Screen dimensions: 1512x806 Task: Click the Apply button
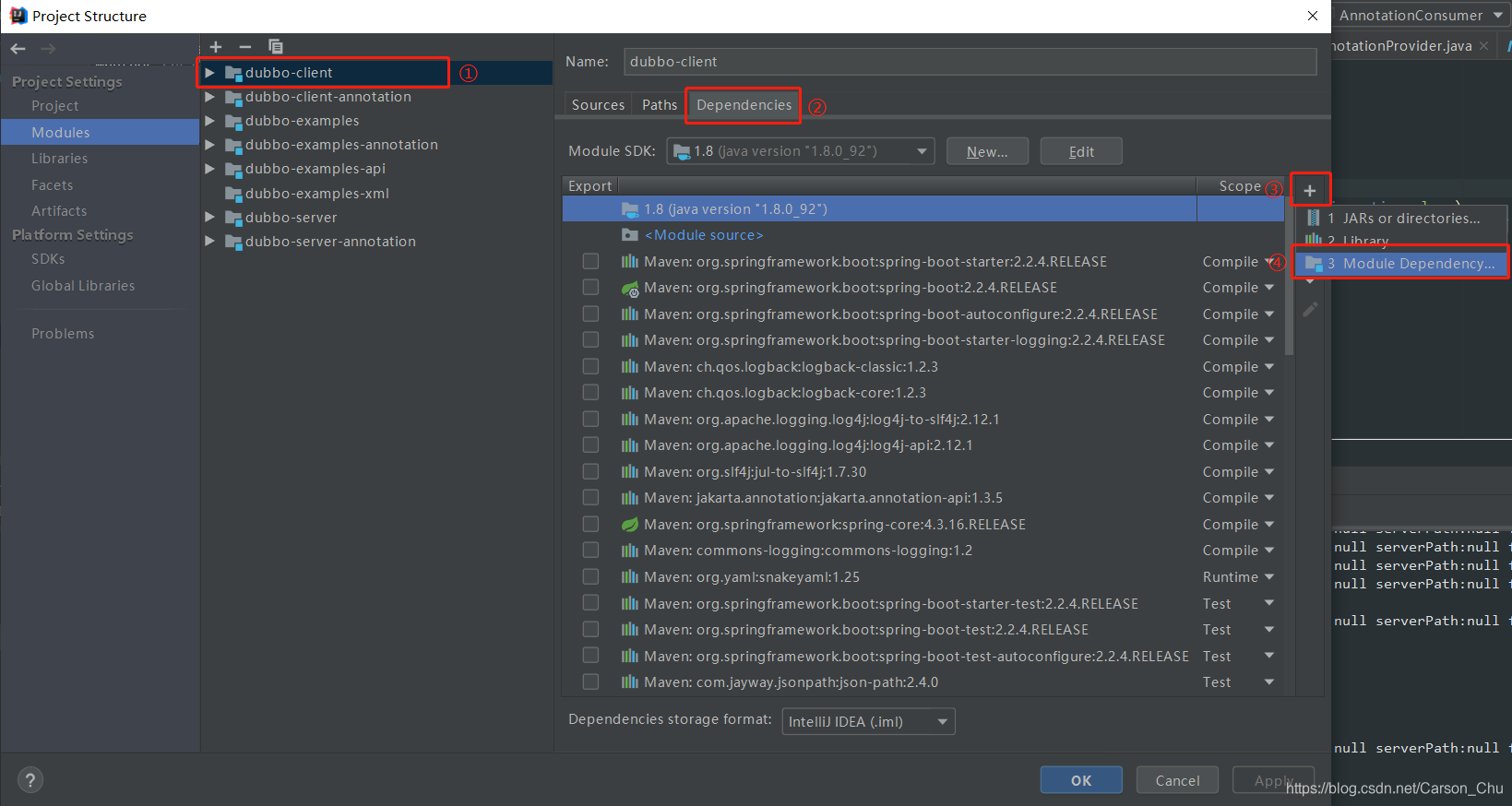tap(1273, 780)
